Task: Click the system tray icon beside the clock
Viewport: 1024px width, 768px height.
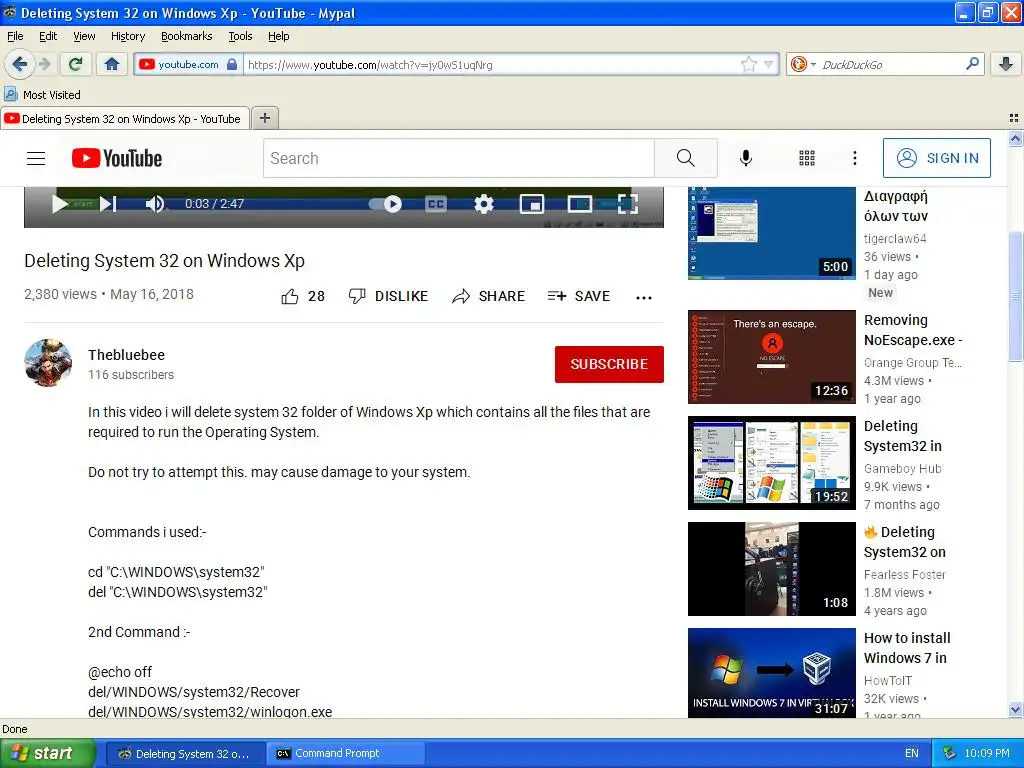Action: click(x=950, y=754)
